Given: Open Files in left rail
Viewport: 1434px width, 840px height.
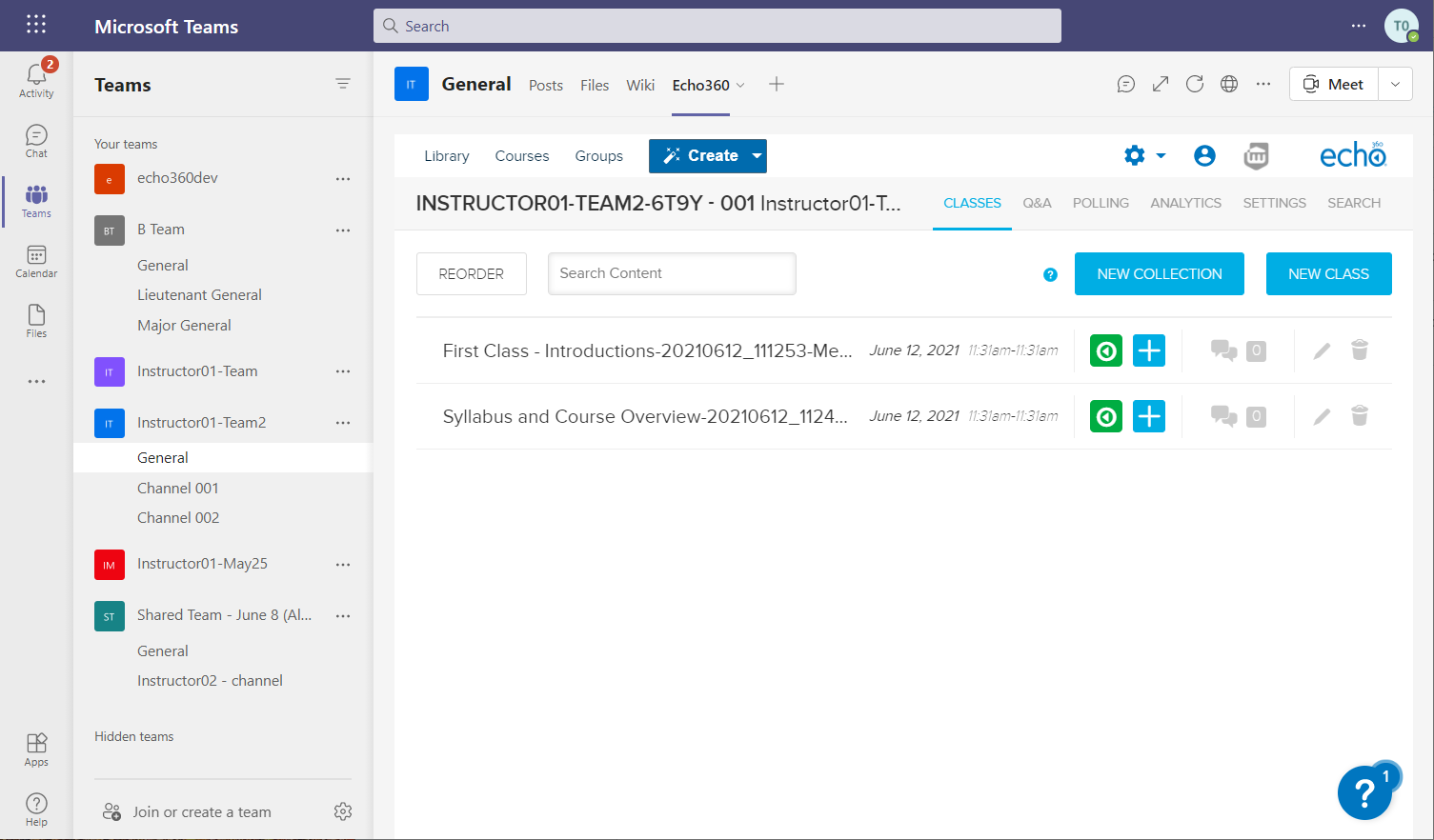Looking at the screenshot, I should pyautogui.click(x=36, y=321).
